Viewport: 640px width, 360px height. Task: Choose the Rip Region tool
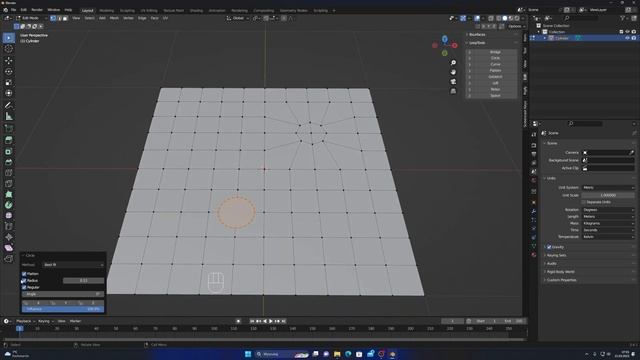[x=9, y=258]
